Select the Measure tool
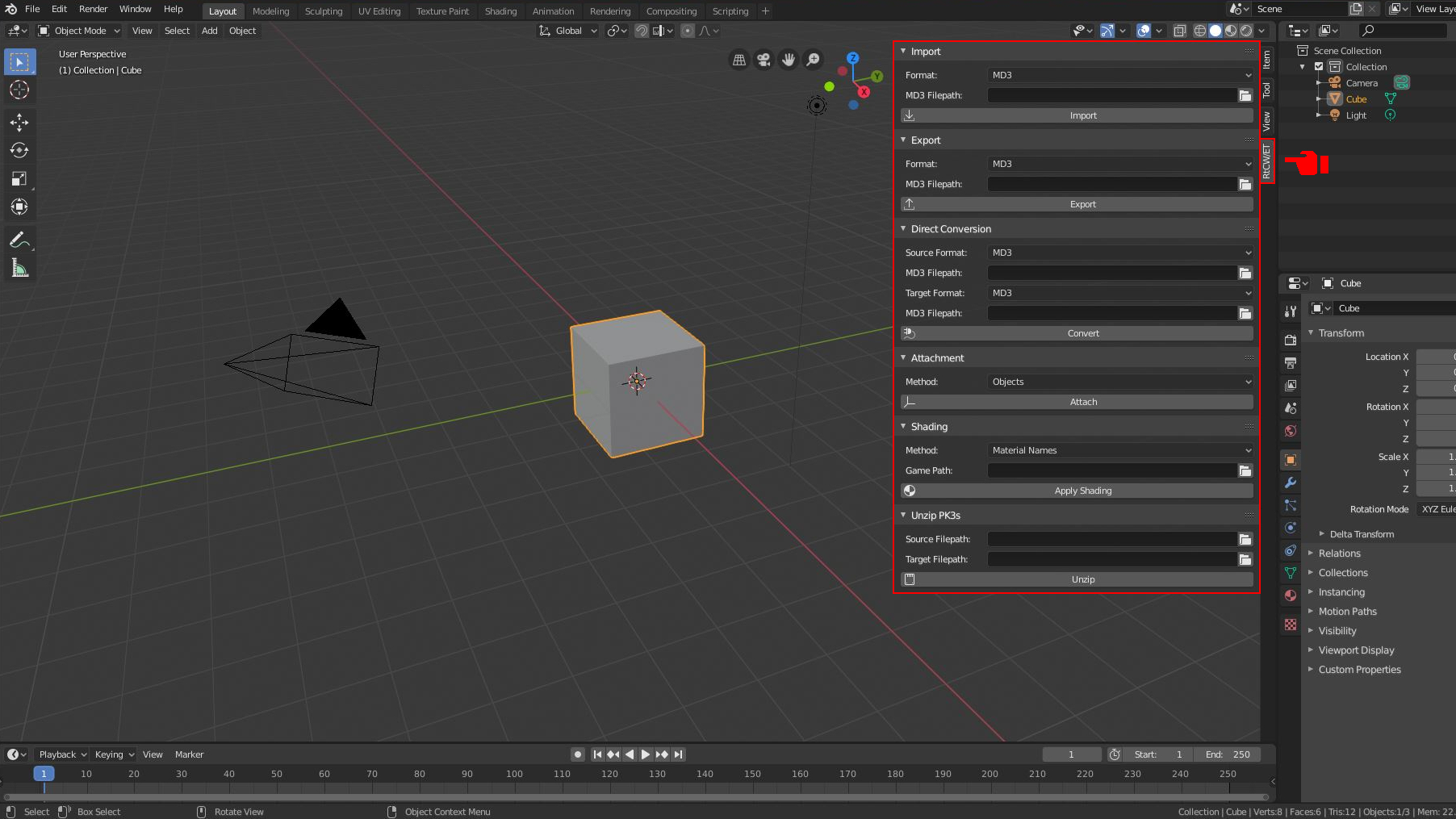1456x819 pixels. [19, 268]
